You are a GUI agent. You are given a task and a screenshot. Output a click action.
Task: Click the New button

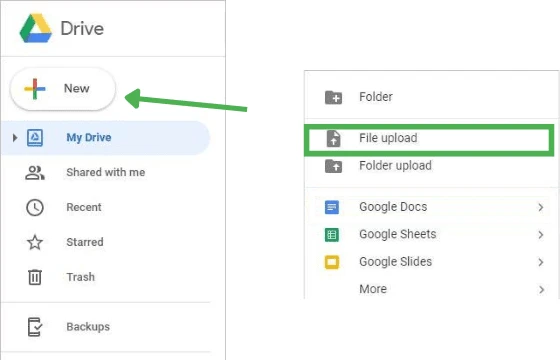(63, 89)
